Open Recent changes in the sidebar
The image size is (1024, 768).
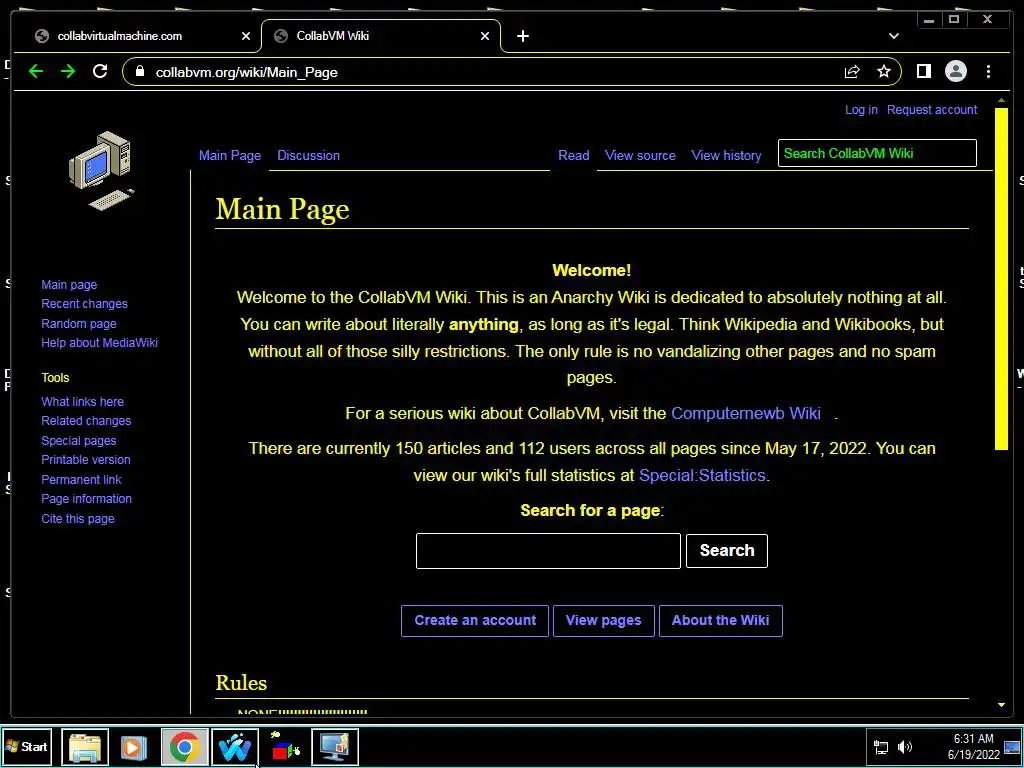[84, 304]
